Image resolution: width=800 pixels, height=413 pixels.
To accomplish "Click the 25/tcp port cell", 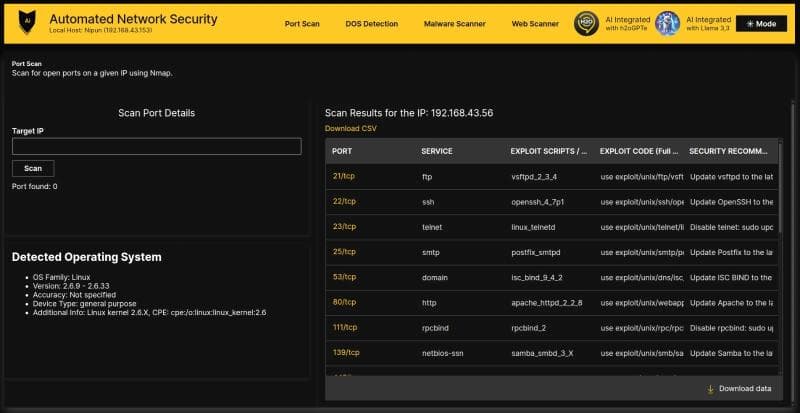I will [344, 252].
